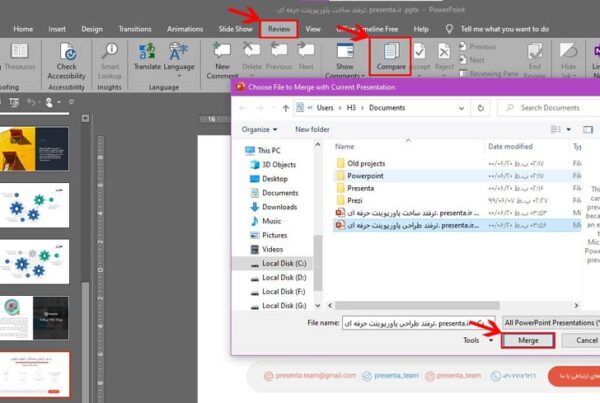Screen dimensions: 600x403
Task: Sort by Date modified column header
Action: click(x=510, y=147)
